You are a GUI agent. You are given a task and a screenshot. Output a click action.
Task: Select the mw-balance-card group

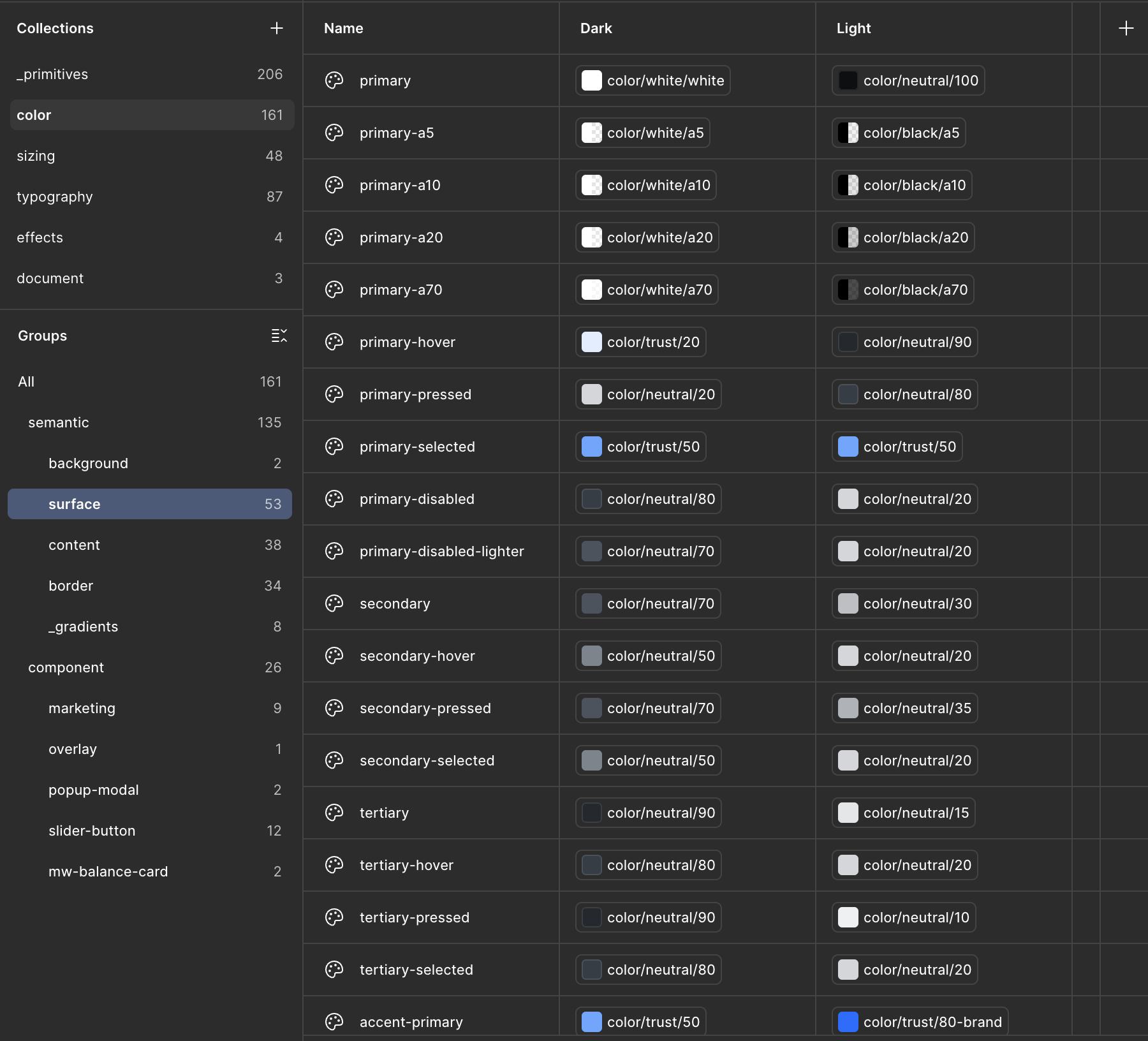[150, 871]
